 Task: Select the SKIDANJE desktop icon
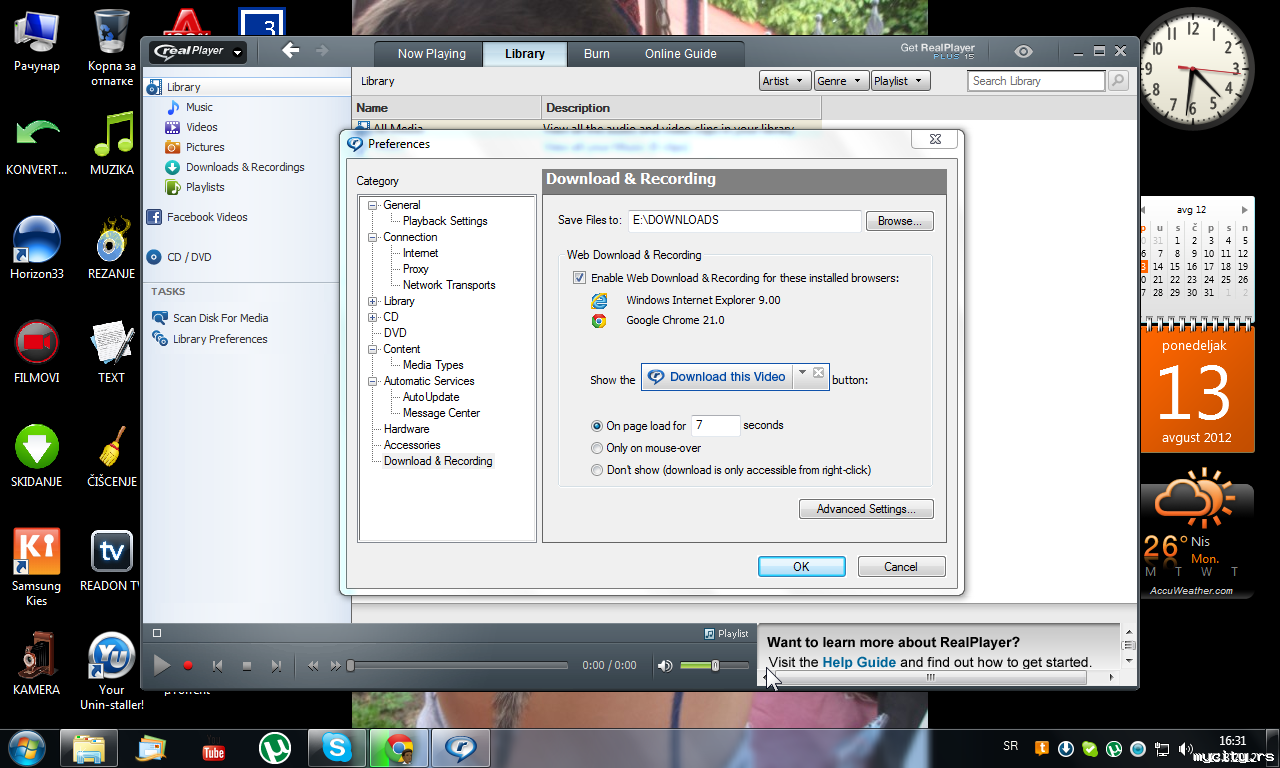37,456
